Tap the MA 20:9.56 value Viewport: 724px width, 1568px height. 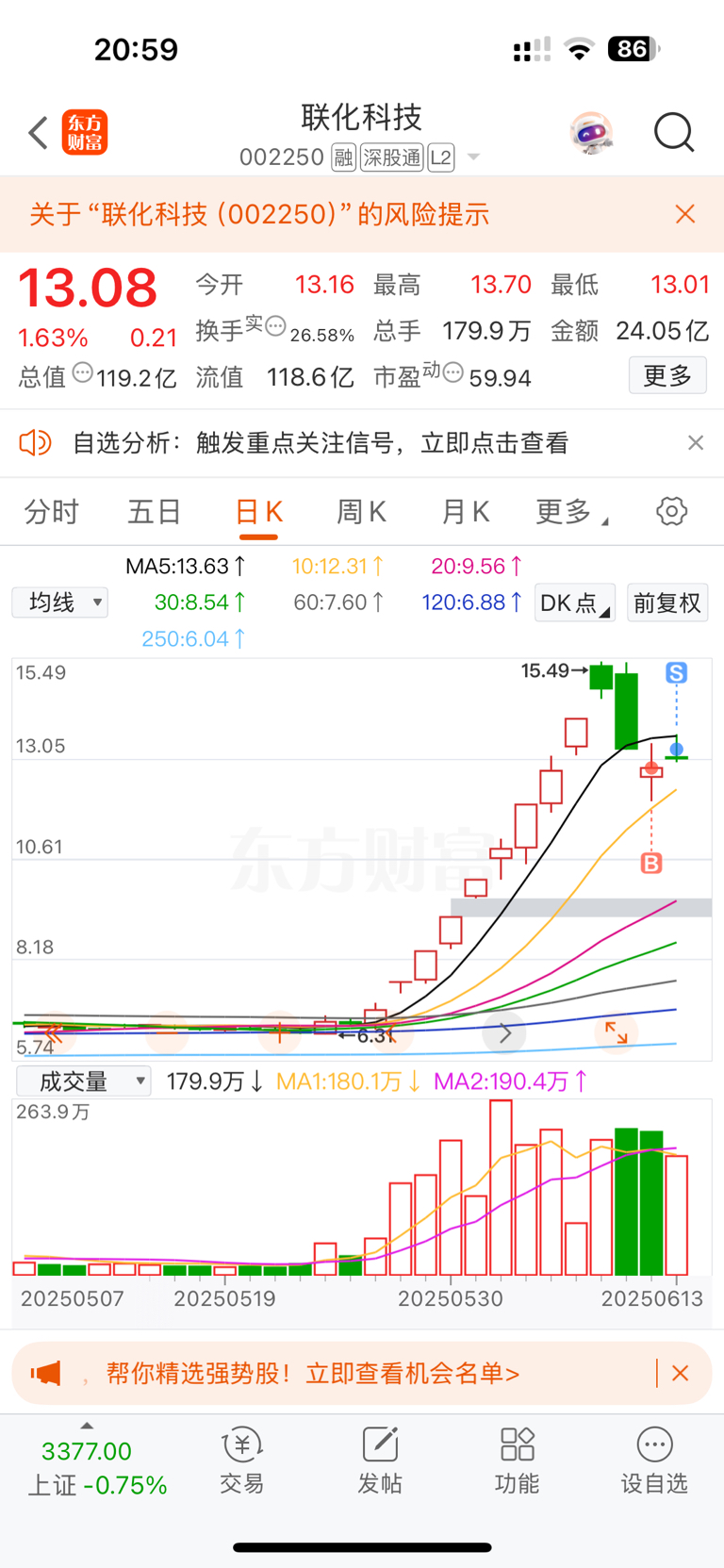point(477,567)
